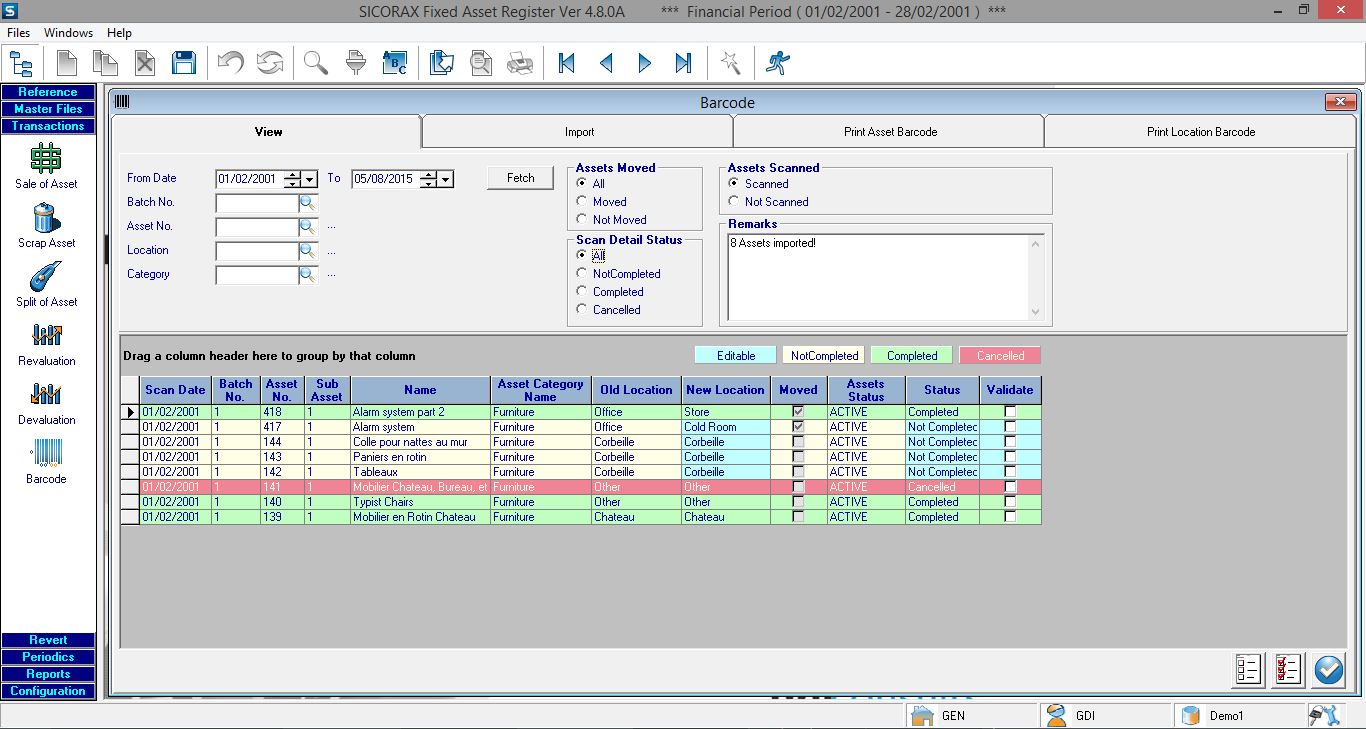Select Completed scan detail status radio

pos(582,292)
